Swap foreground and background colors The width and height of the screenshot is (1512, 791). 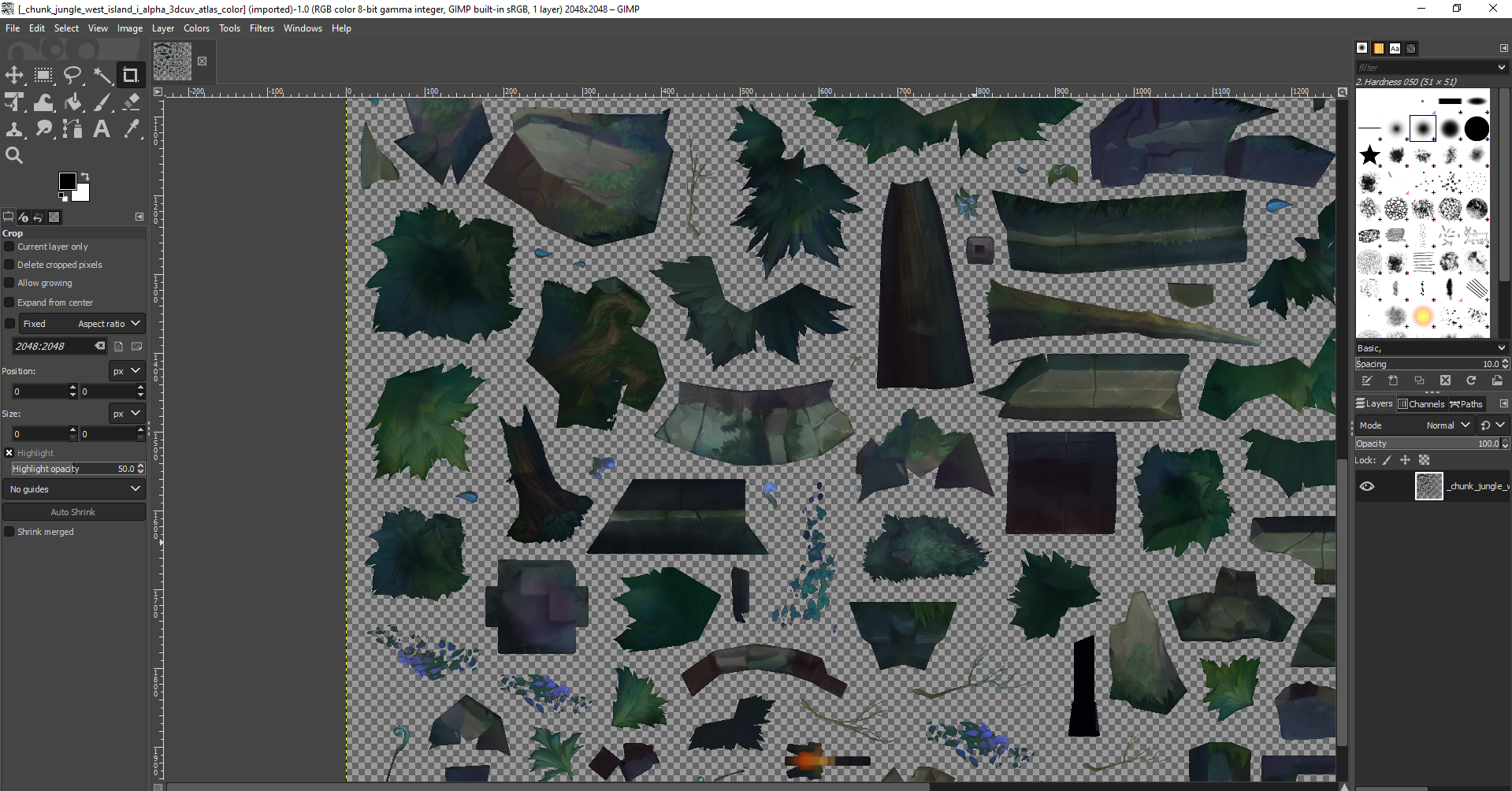coord(85,176)
